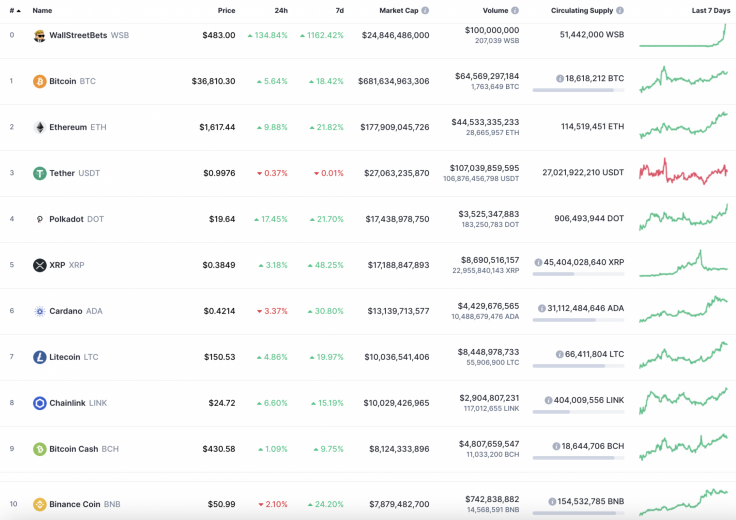Click Ethereum circulating supply 114,519,451 ETH
The width and height of the screenshot is (736, 520).
pos(592,126)
